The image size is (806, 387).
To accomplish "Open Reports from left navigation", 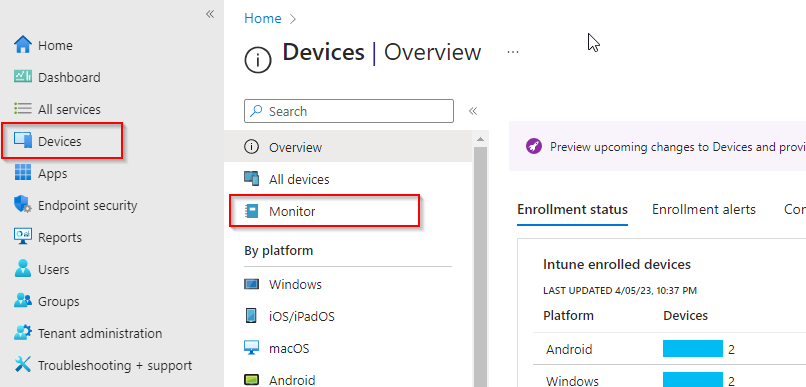I will click(60, 237).
